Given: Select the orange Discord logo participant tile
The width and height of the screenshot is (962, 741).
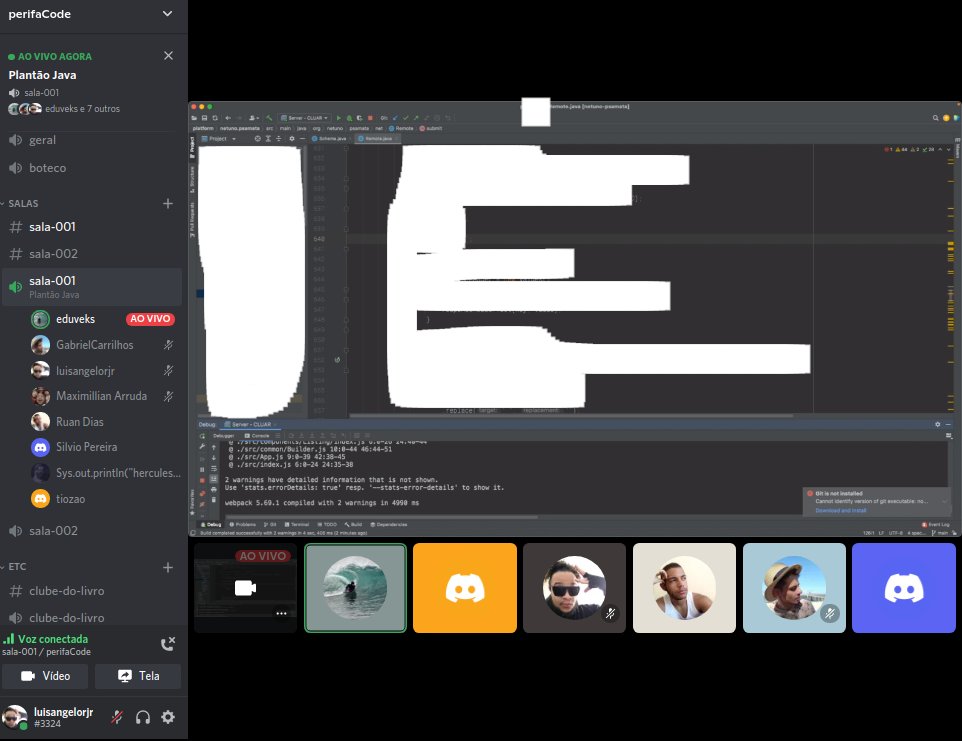Looking at the screenshot, I should click(465, 588).
